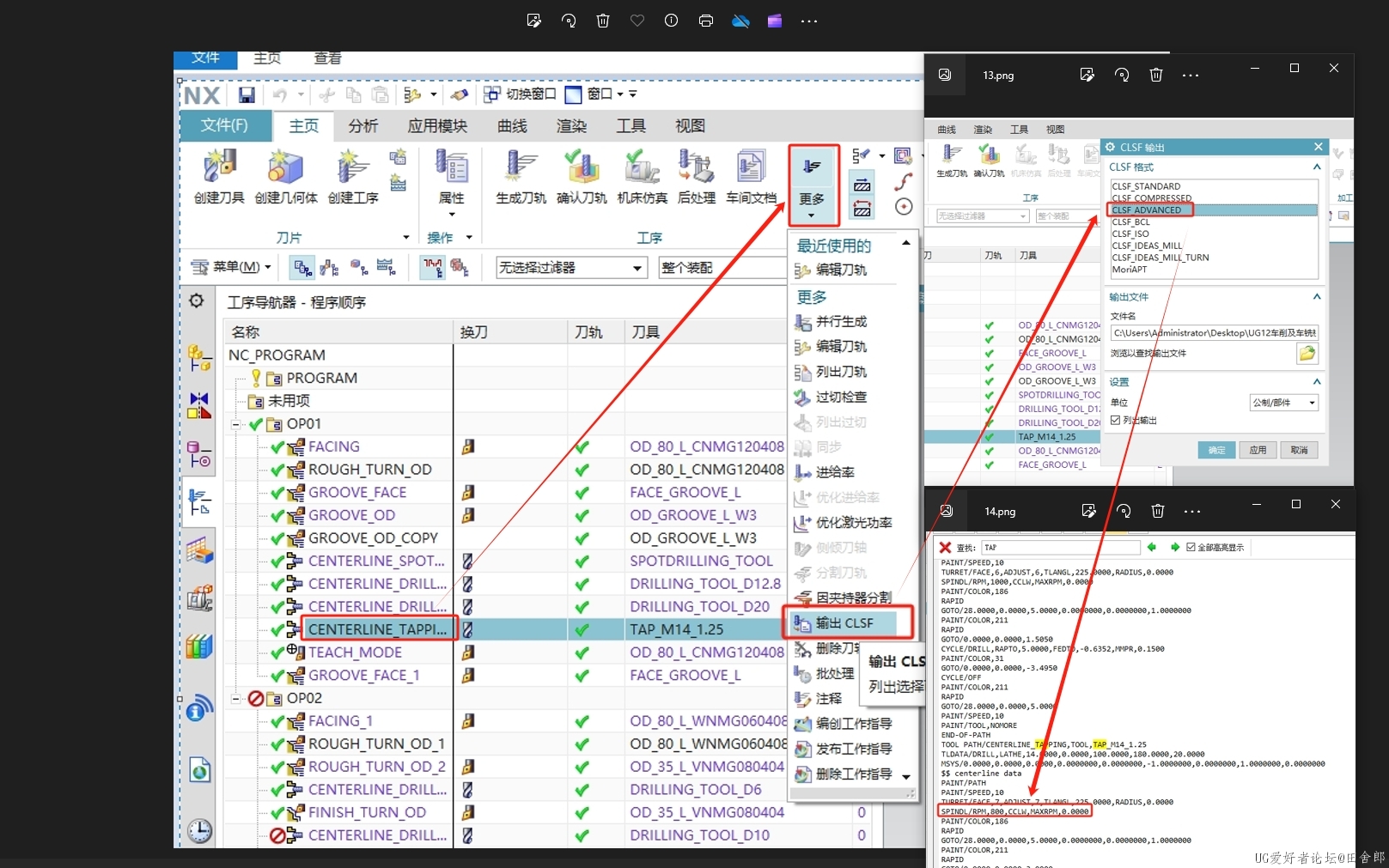The width and height of the screenshot is (1389, 868).
Task: Click the print icon in main viewer toolbar
Action: pyautogui.click(x=706, y=21)
